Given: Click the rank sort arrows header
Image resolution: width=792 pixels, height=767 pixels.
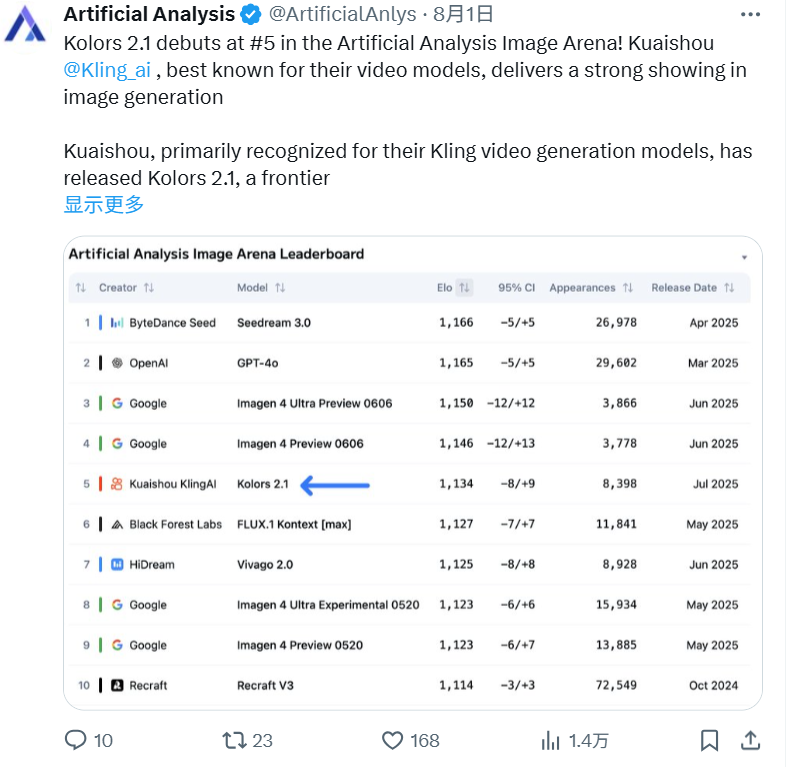Looking at the screenshot, I should point(81,288).
